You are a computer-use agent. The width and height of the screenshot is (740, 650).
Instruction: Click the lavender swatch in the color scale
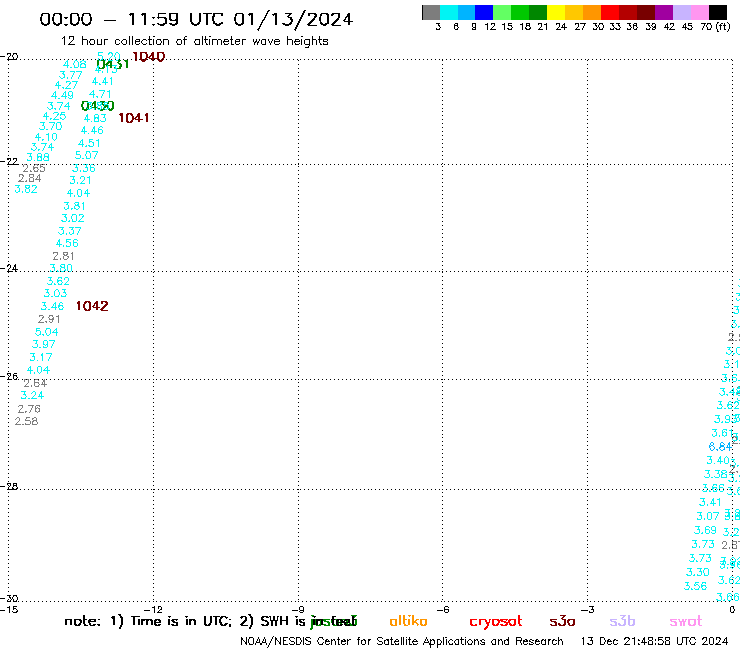(681, 12)
